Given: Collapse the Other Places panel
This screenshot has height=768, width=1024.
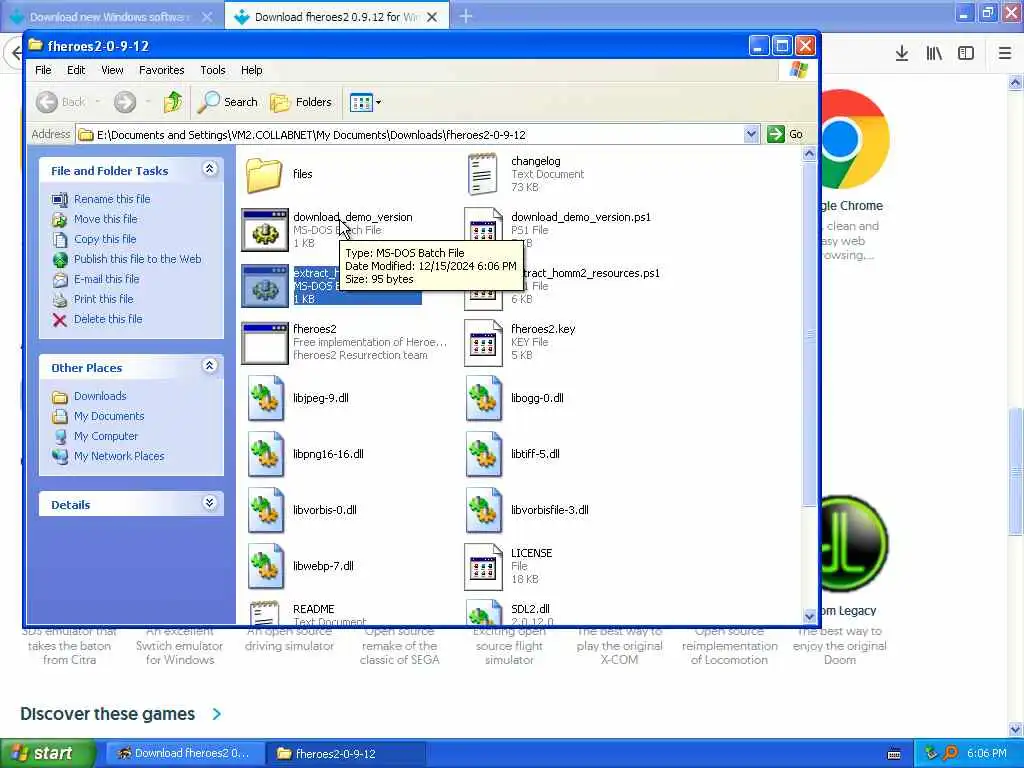Looking at the screenshot, I should click(x=210, y=366).
